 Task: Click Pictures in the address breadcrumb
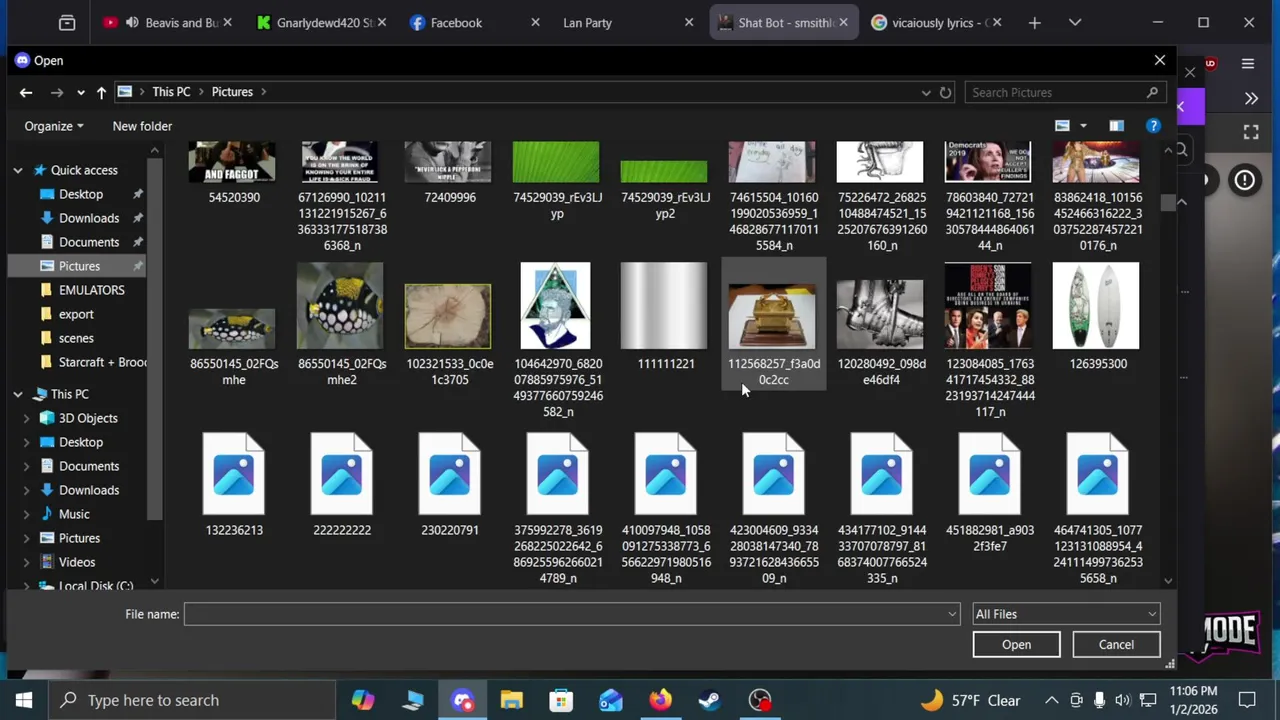[232, 92]
